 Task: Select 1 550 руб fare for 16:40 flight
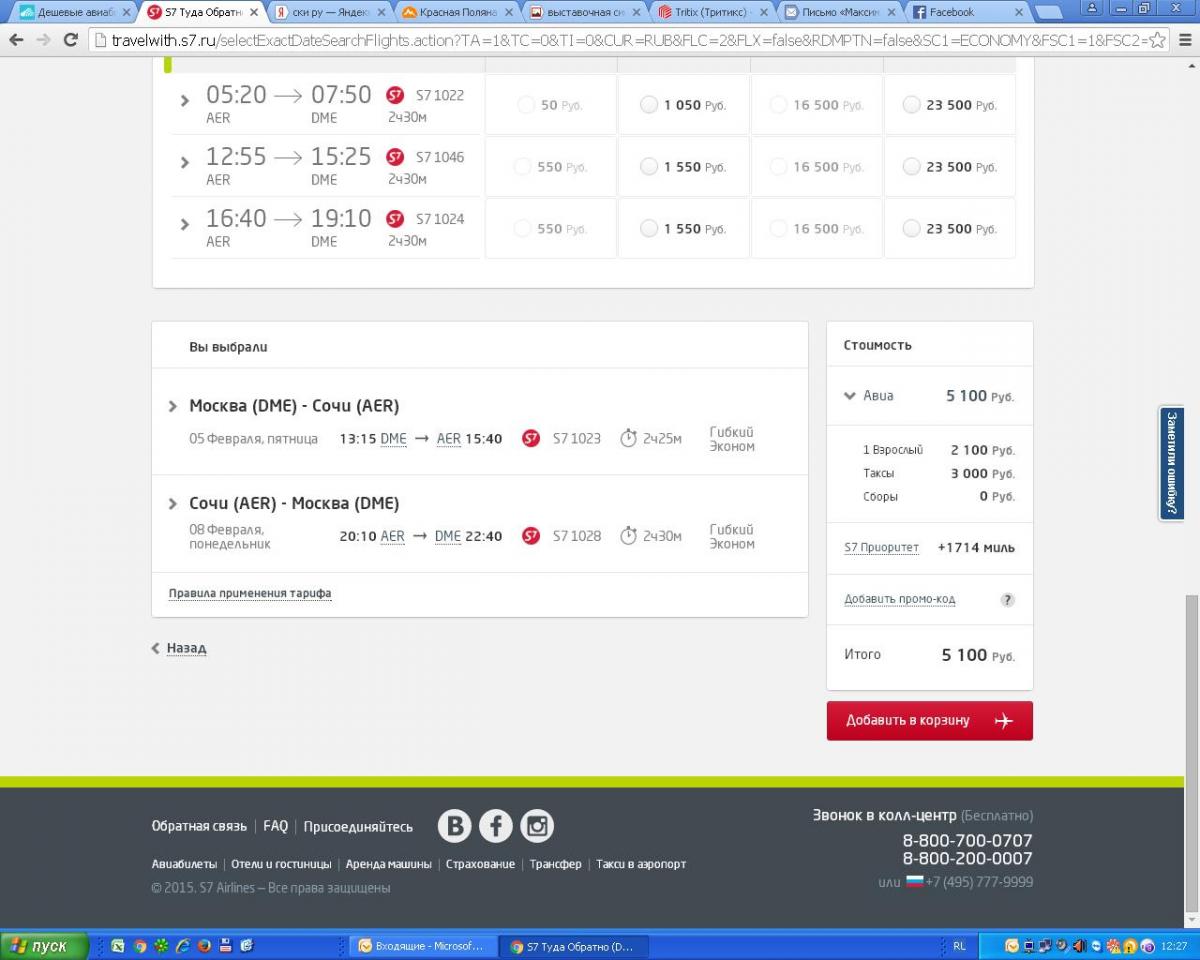pyautogui.click(x=649, y=229)
